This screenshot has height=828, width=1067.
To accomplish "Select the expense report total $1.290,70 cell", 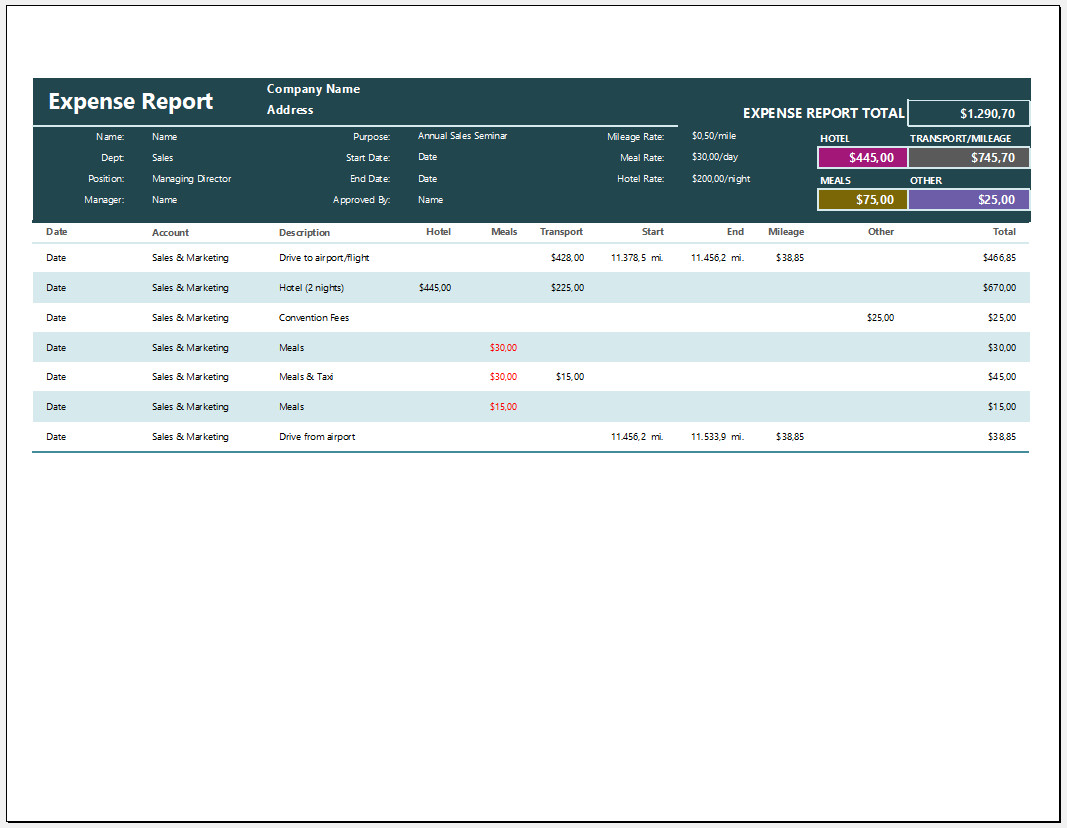I will 968,114.
